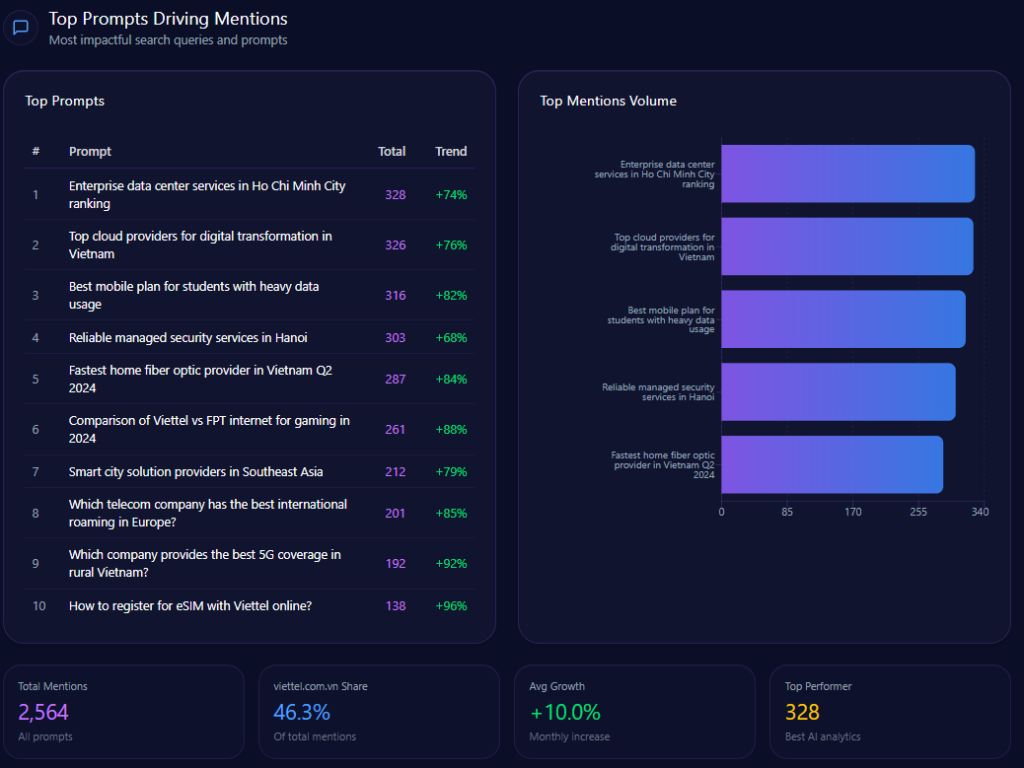Click the Smart city solution providers row

(196, 472)
